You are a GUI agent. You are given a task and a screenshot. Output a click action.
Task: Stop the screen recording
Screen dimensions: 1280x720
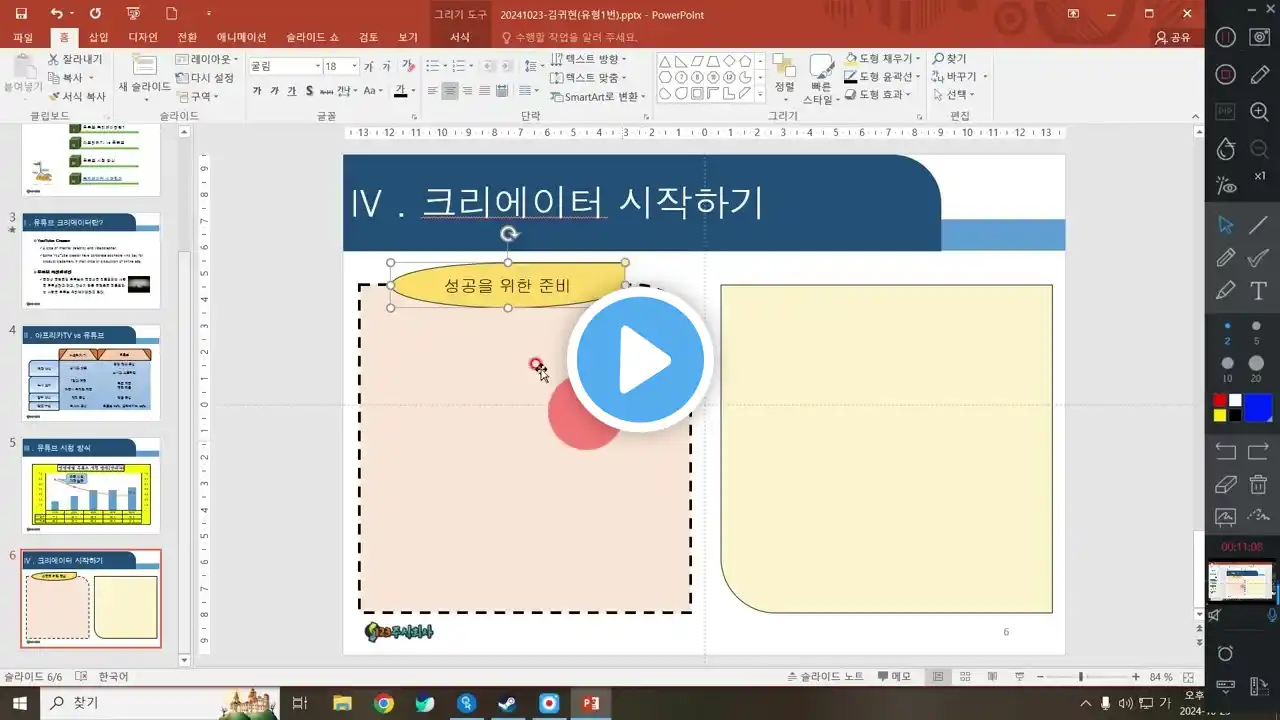click(x=1226, y=74)
